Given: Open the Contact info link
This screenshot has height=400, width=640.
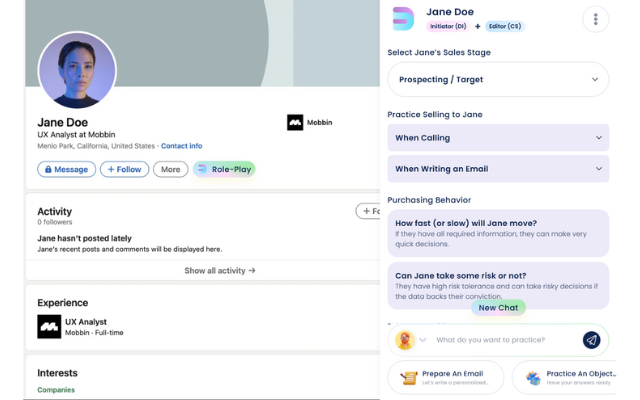Looking at the screenshot, I should coord(181,146).
